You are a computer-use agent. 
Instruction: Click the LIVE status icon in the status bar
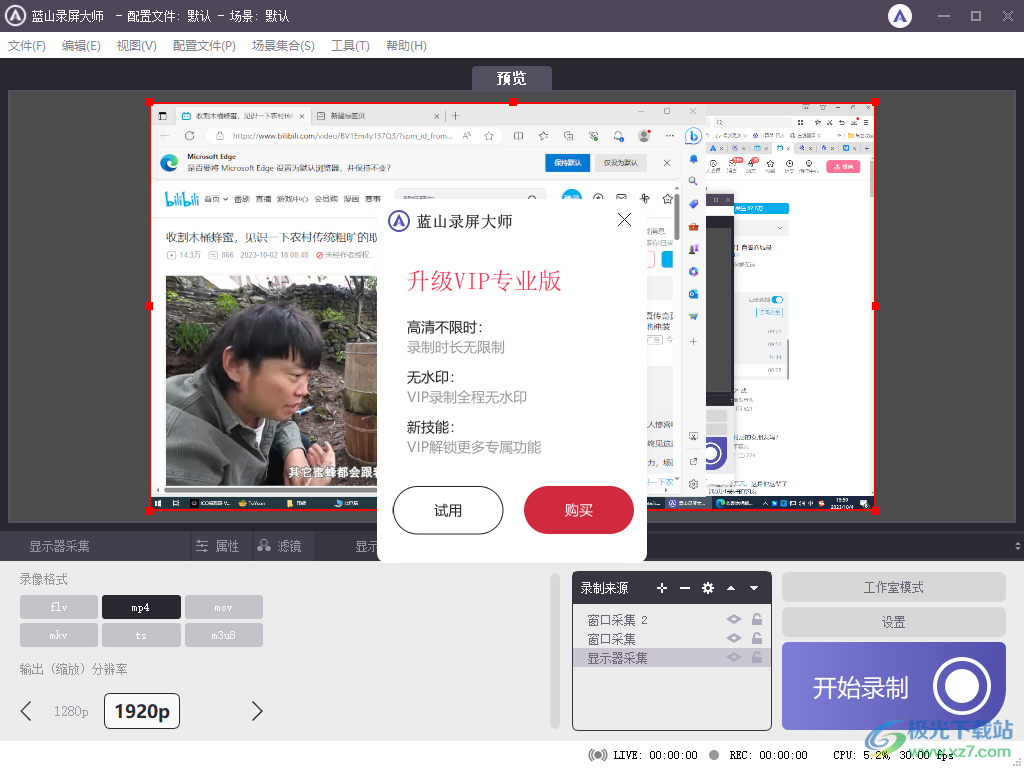(x=599, y=756)
